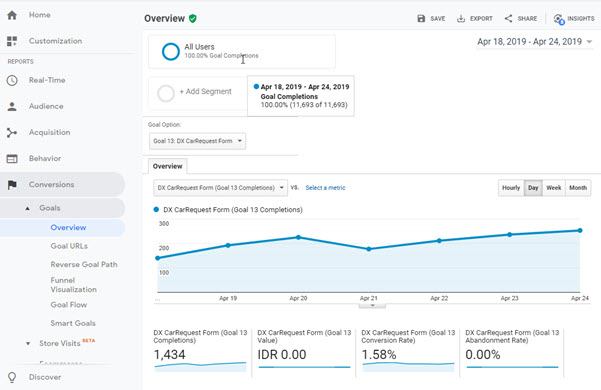Click the Add Segment box
The height and width of the screenshot is (390, 601).
(x=197, y=93)
